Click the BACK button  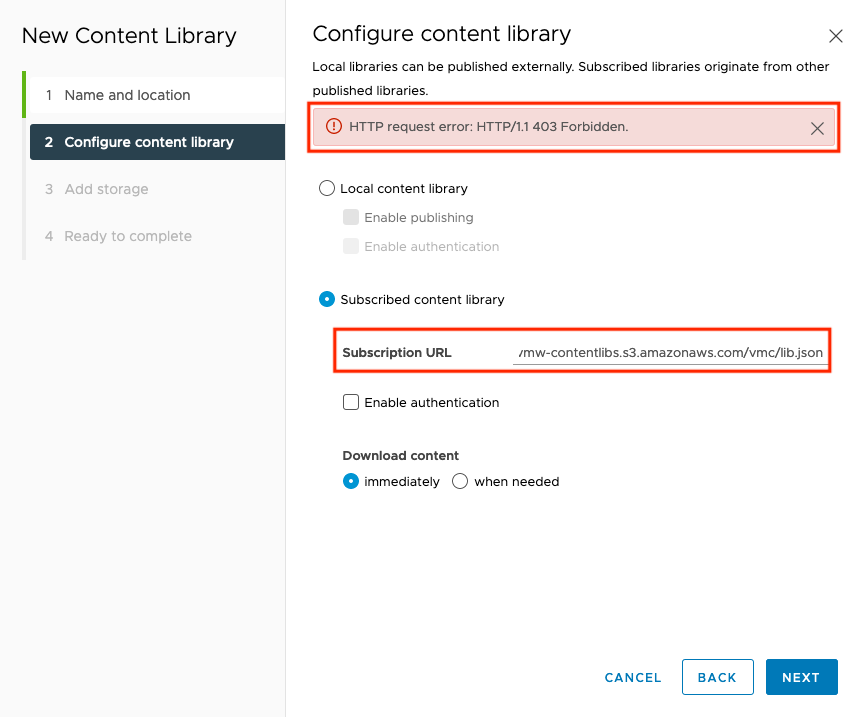click(717, 677)
